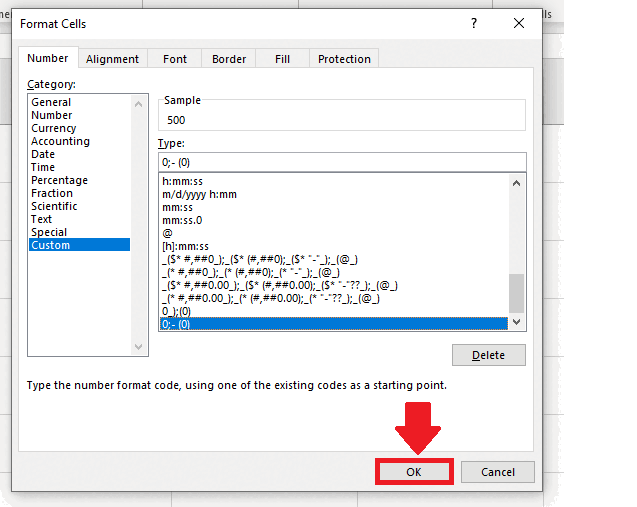Select the Date category
This screenshot has height=507, width=637.
[79, 154]
